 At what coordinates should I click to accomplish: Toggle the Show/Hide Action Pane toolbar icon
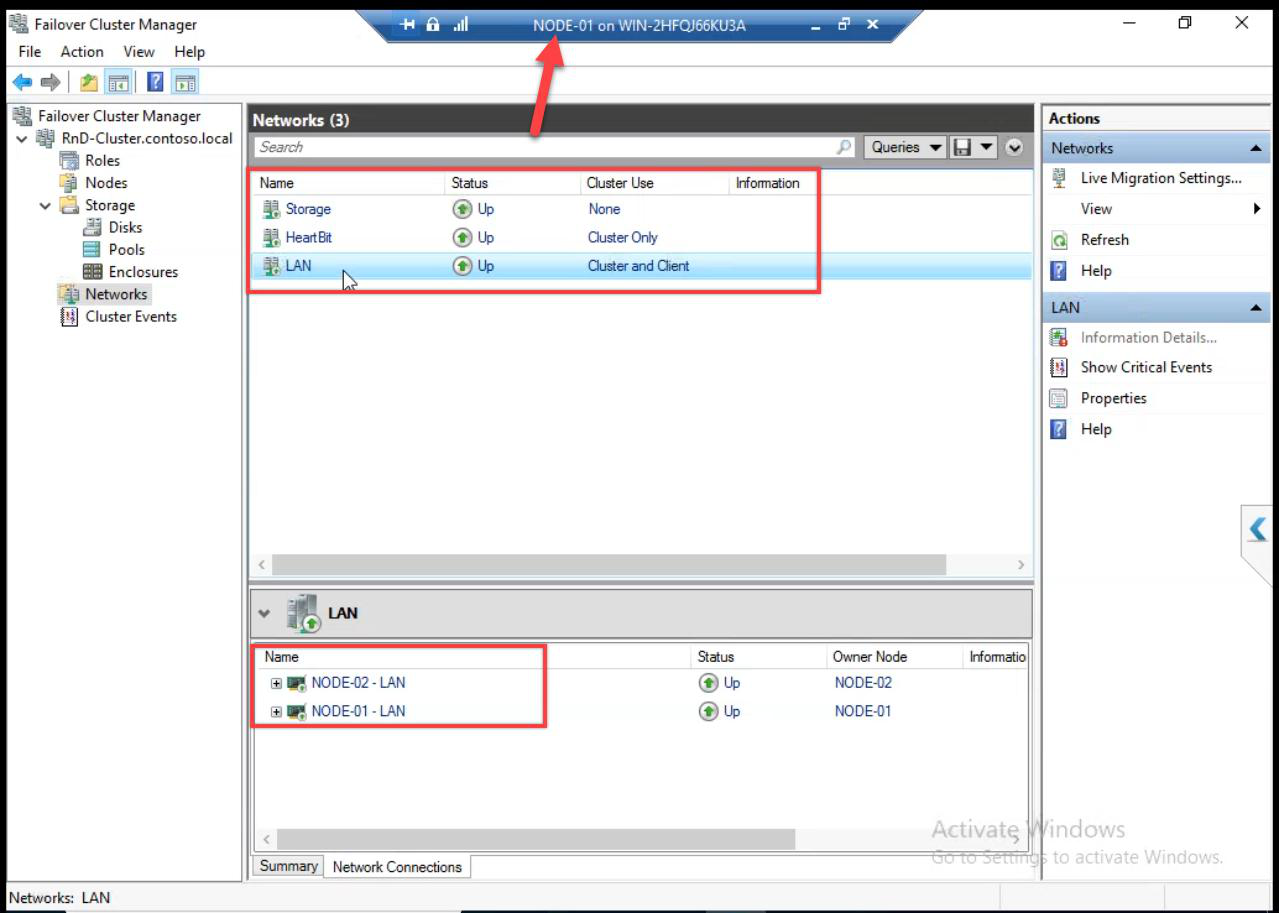[x=184, y=82]
